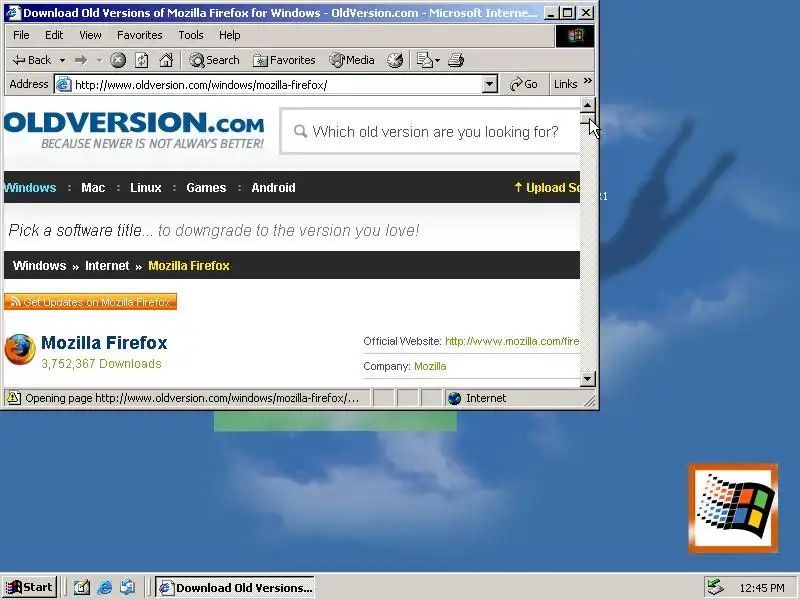Show browsing History icon
The height and width of the screenshot is (600, 800).
pyautogui.click(x=395, y=60)
